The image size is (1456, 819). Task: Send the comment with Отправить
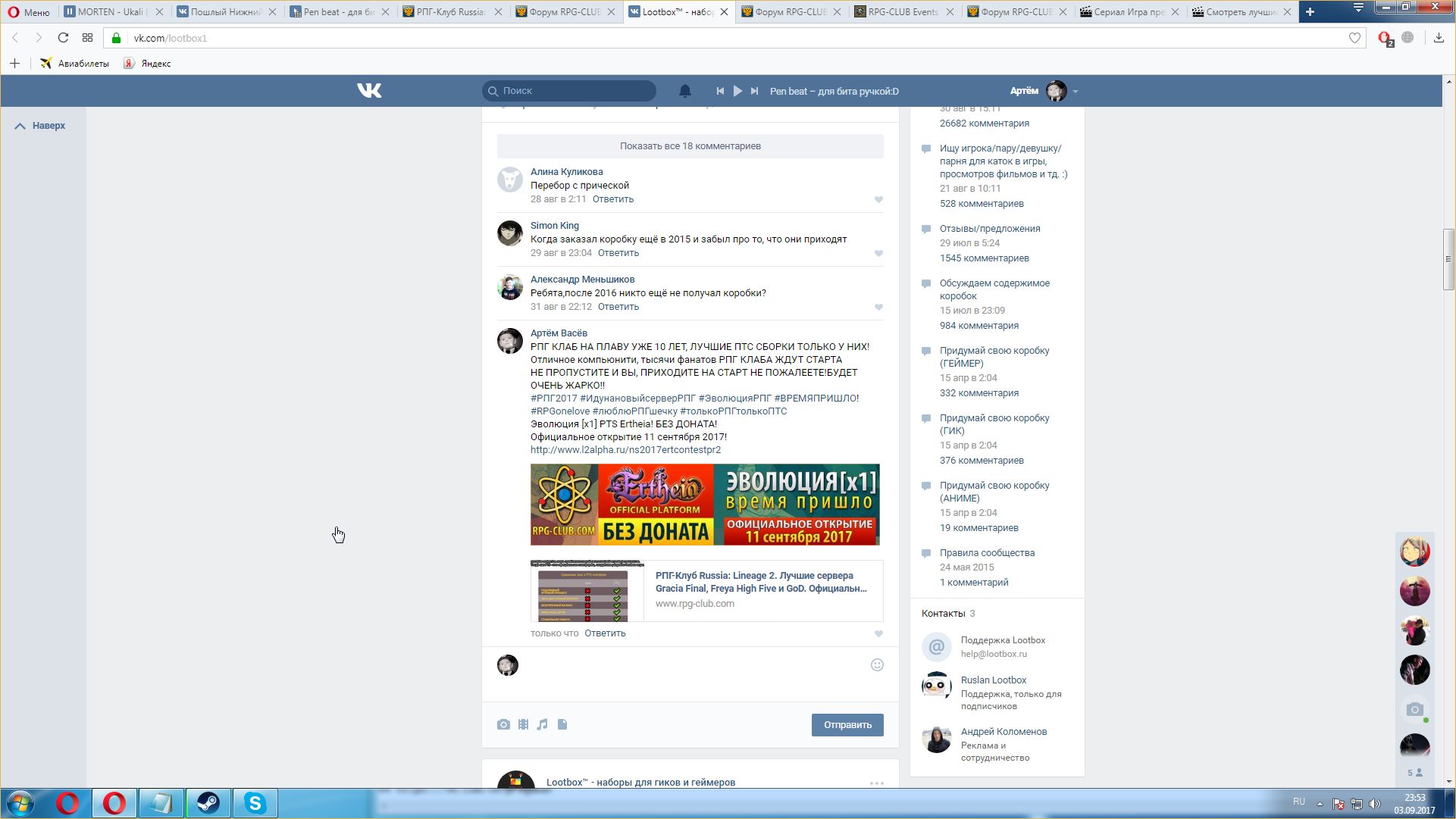pos(847,725)
